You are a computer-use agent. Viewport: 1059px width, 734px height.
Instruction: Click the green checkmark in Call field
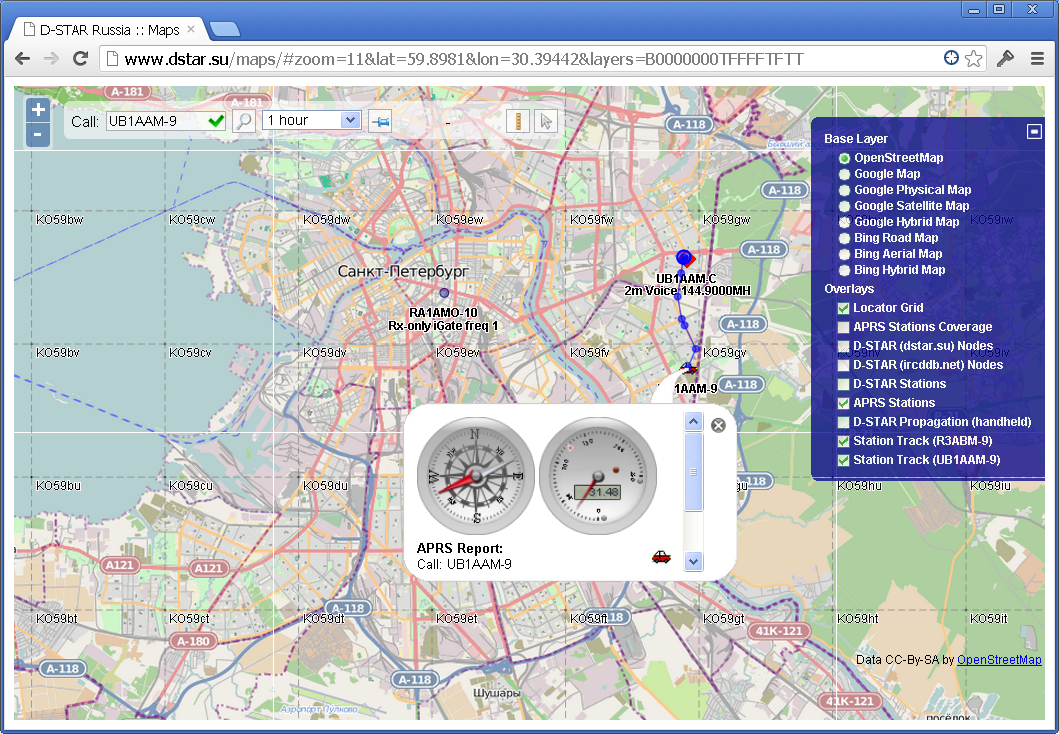pyautogui.click(x=216, y=121)
